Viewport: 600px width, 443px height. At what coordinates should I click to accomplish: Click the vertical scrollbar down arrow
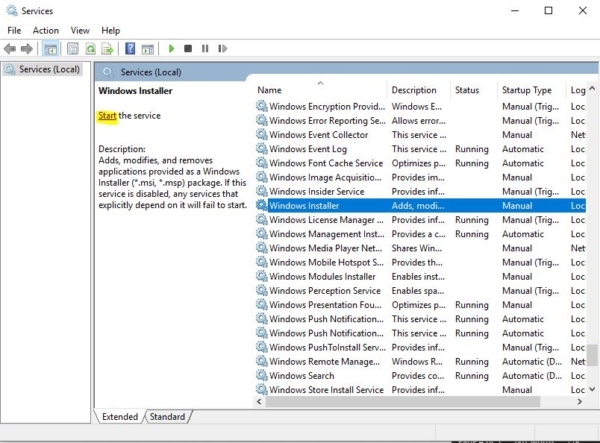[x=592, y=389]
